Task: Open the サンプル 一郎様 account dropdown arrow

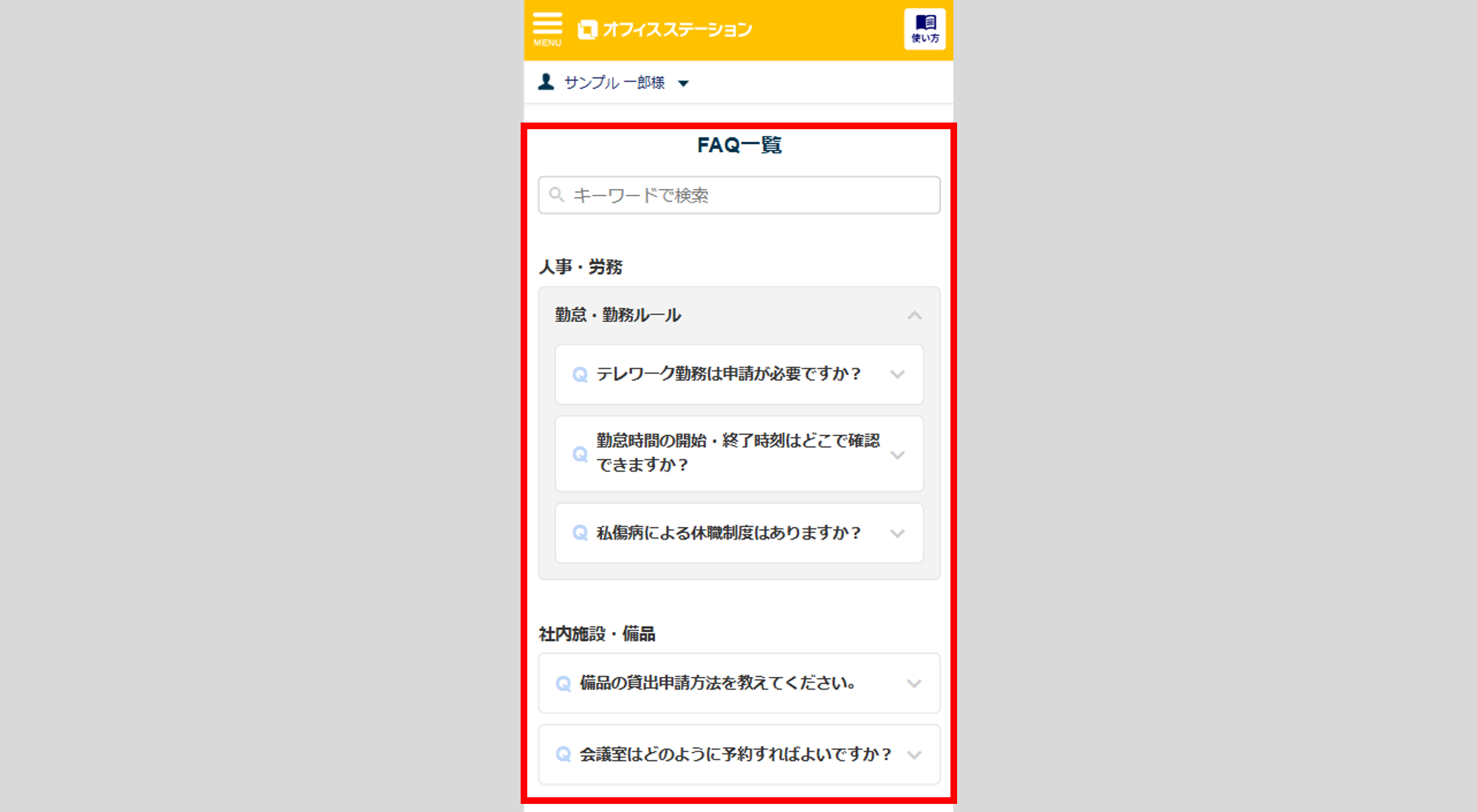Action: (683, 83)
